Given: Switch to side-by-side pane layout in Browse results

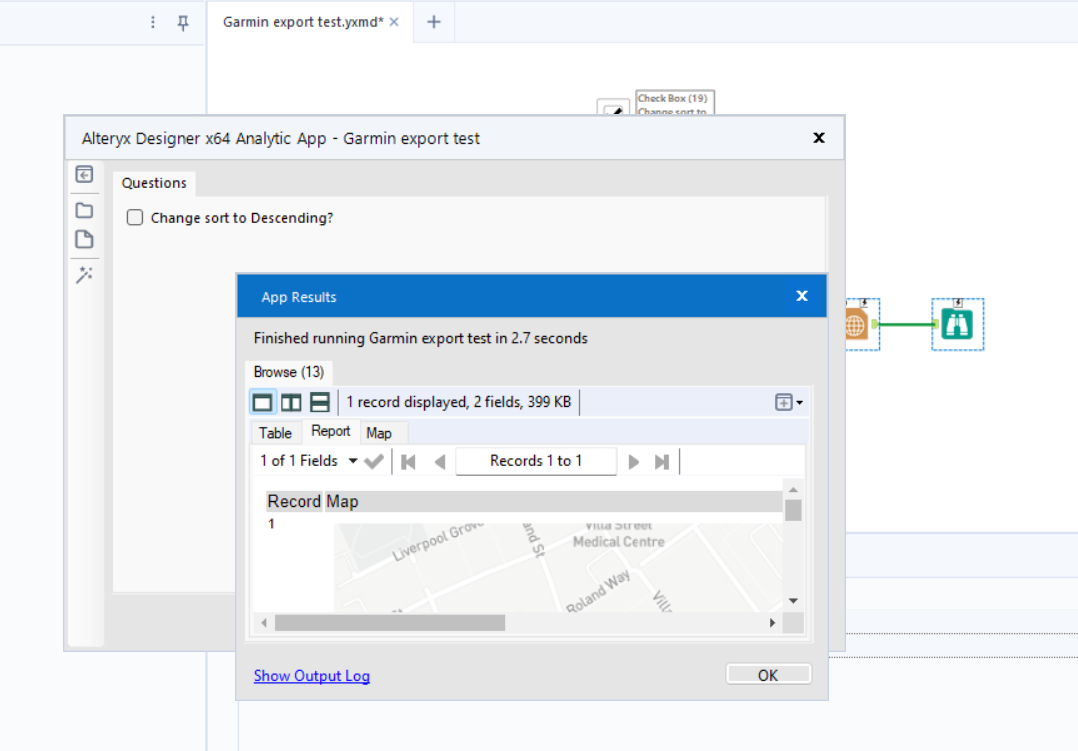Looking at the screenshot, I should click(290, 401).
